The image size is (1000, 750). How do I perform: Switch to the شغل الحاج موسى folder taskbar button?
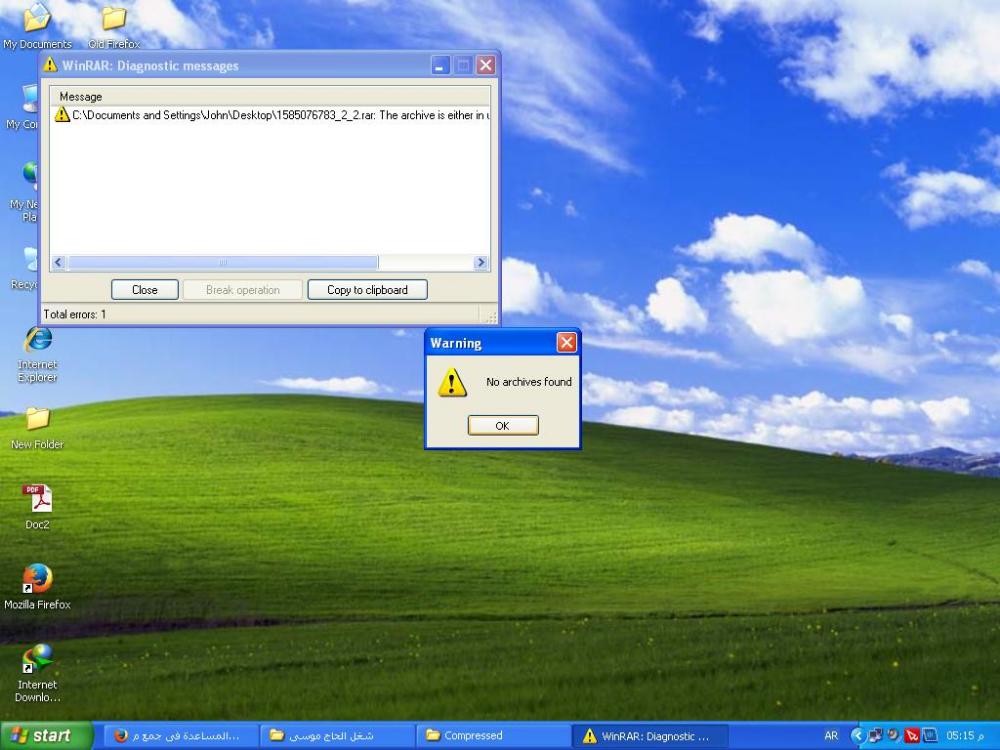tap(337, 735)
